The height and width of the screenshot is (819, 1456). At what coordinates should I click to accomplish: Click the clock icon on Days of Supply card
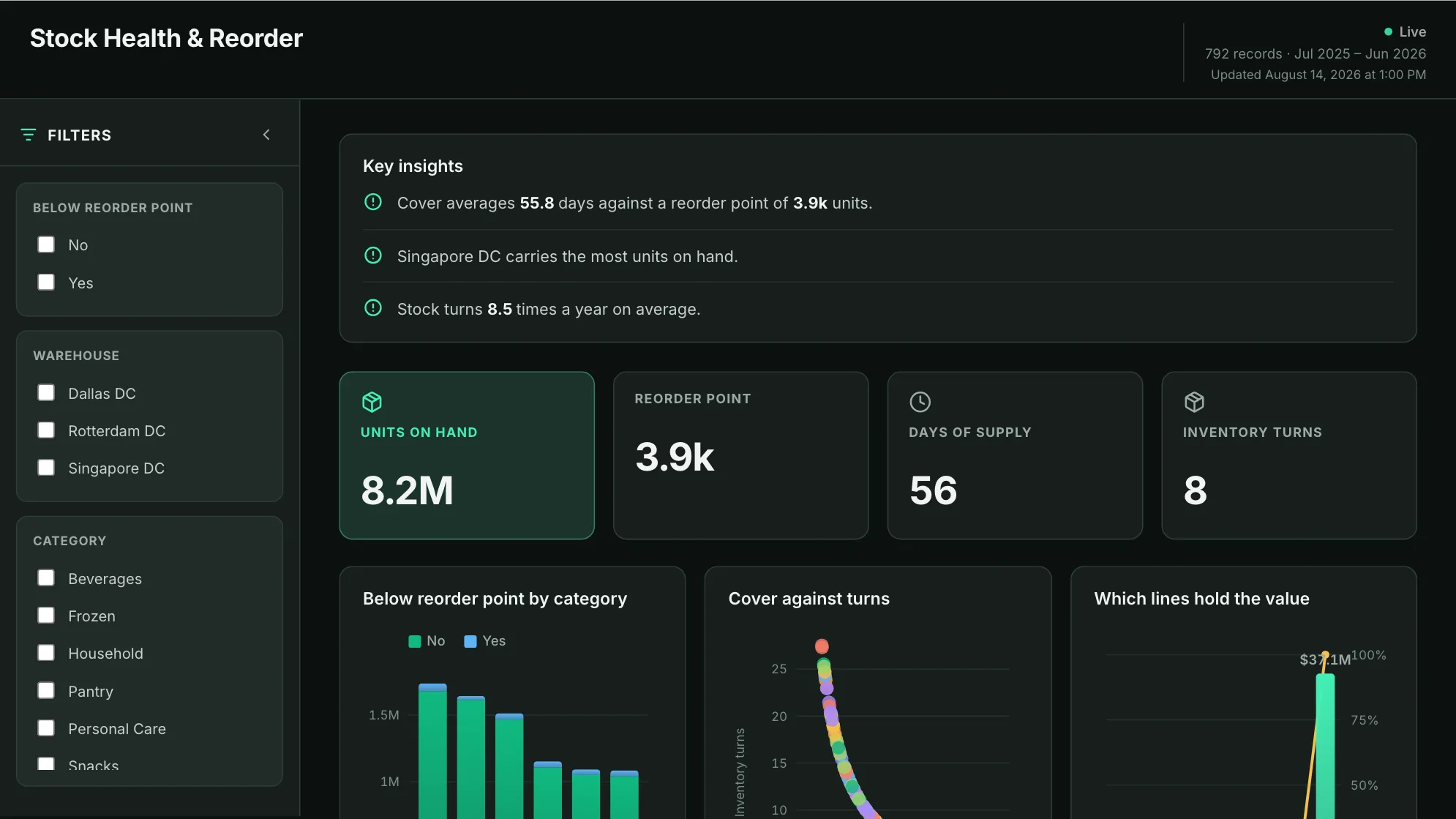[x=920, y=402]
